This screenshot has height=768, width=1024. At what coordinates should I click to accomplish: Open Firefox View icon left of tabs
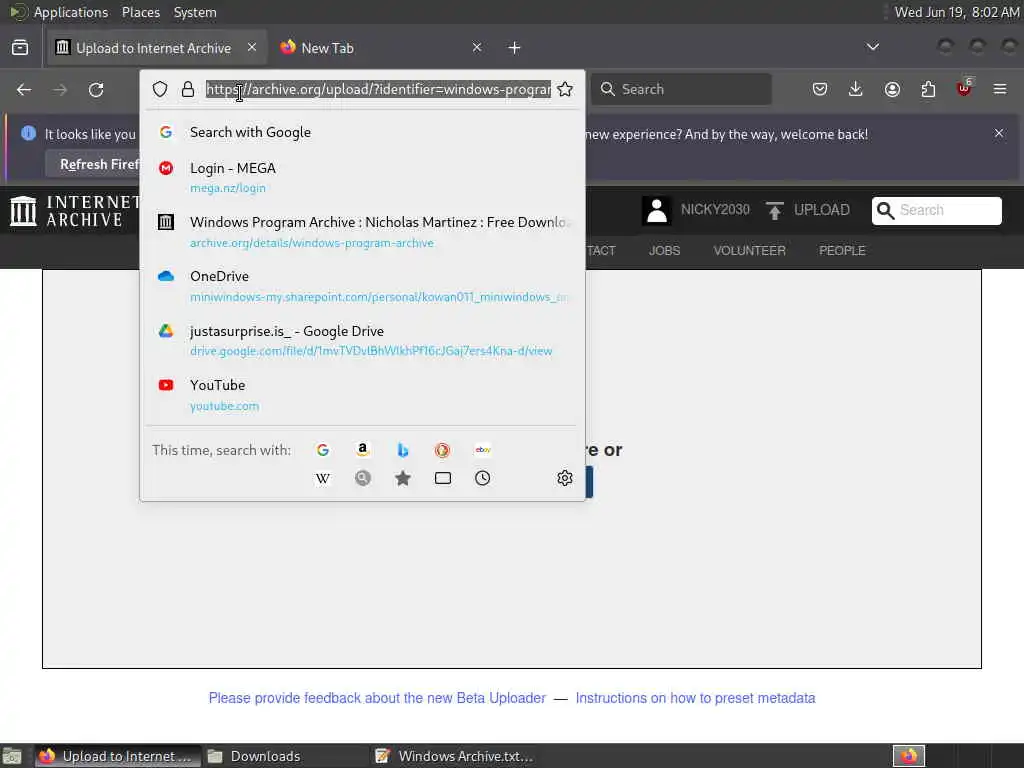(20, 48)
